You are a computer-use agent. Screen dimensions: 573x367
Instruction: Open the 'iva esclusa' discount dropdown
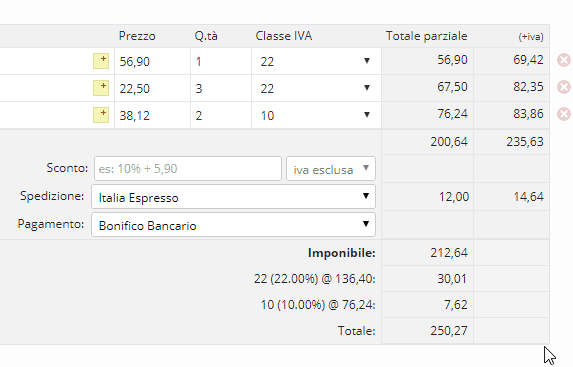tap(331, 169)
